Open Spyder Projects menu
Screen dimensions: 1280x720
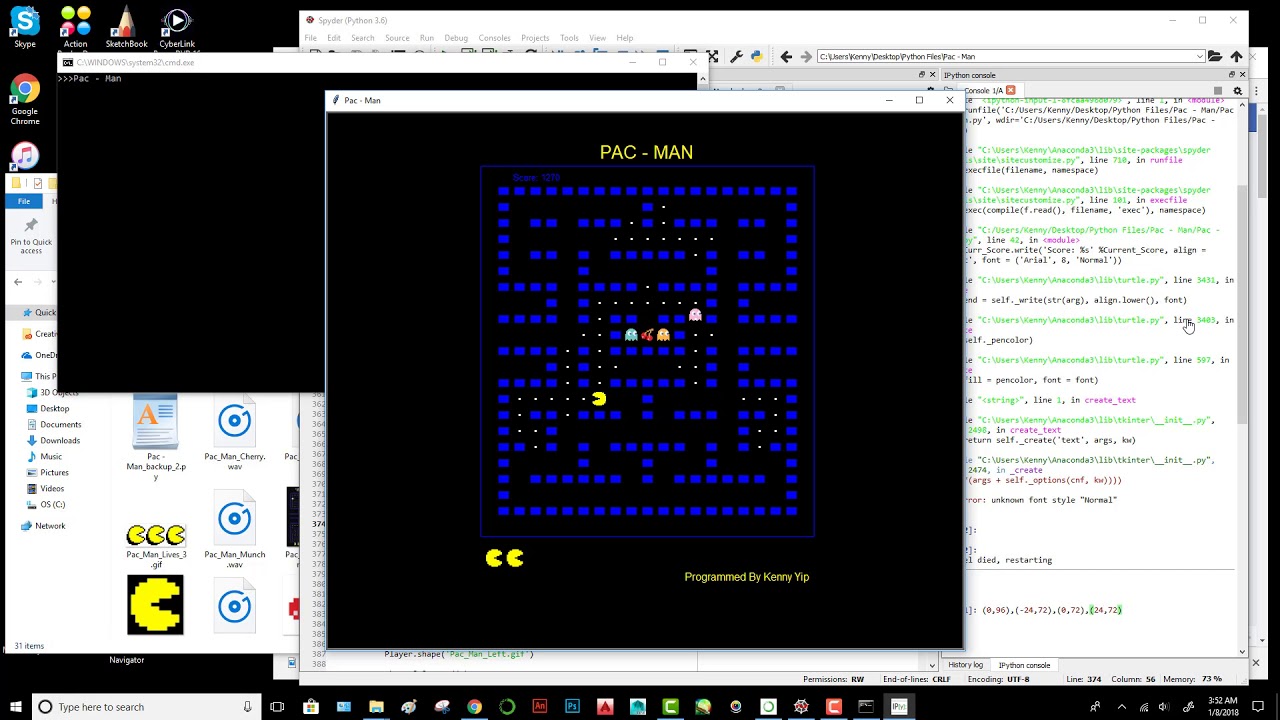coord(535,38)
